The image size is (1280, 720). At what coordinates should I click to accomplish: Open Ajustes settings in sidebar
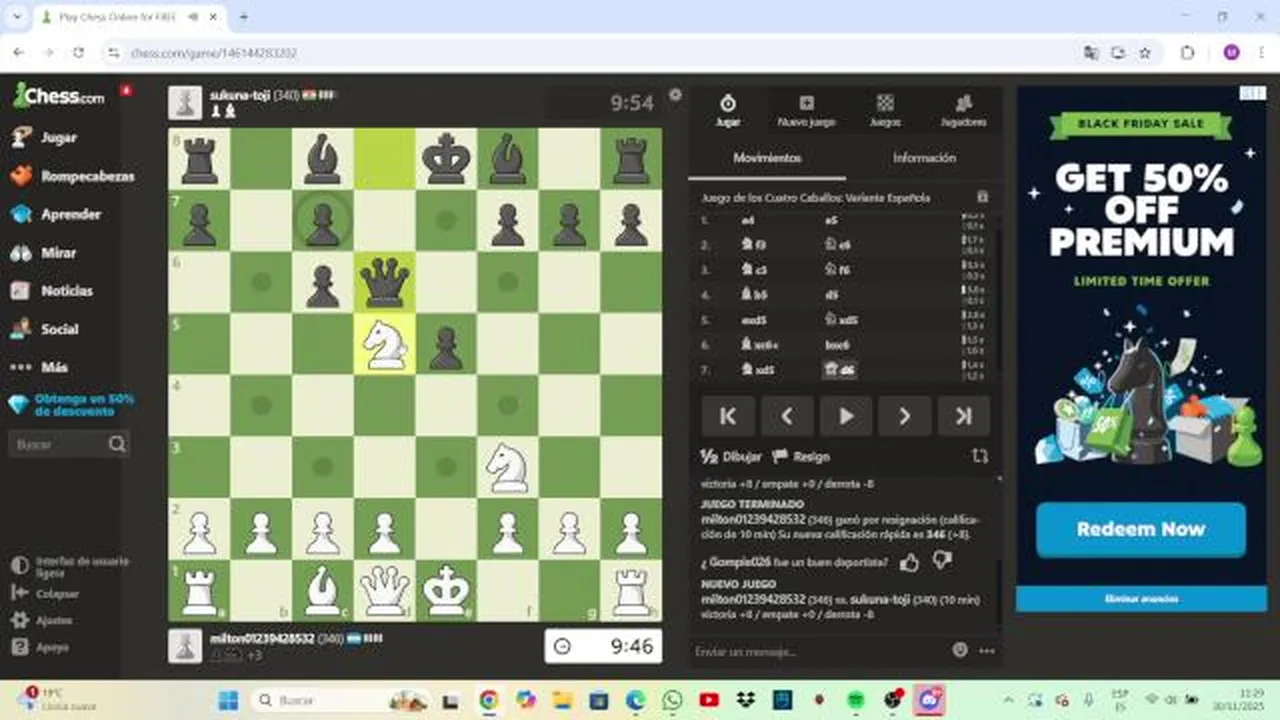(40, 620)
